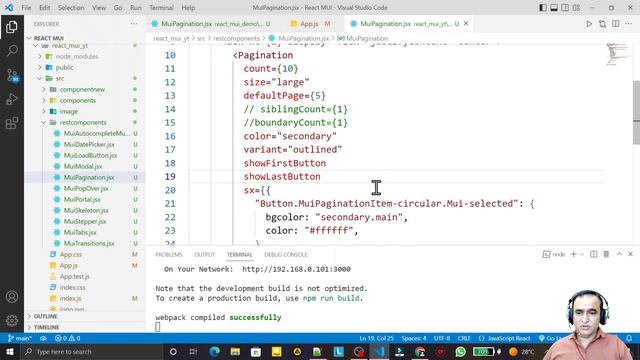Image resolution: width=640 pixels, height=360 pixels.
Task: Open the Terminal menu
Action: point(161,8)
